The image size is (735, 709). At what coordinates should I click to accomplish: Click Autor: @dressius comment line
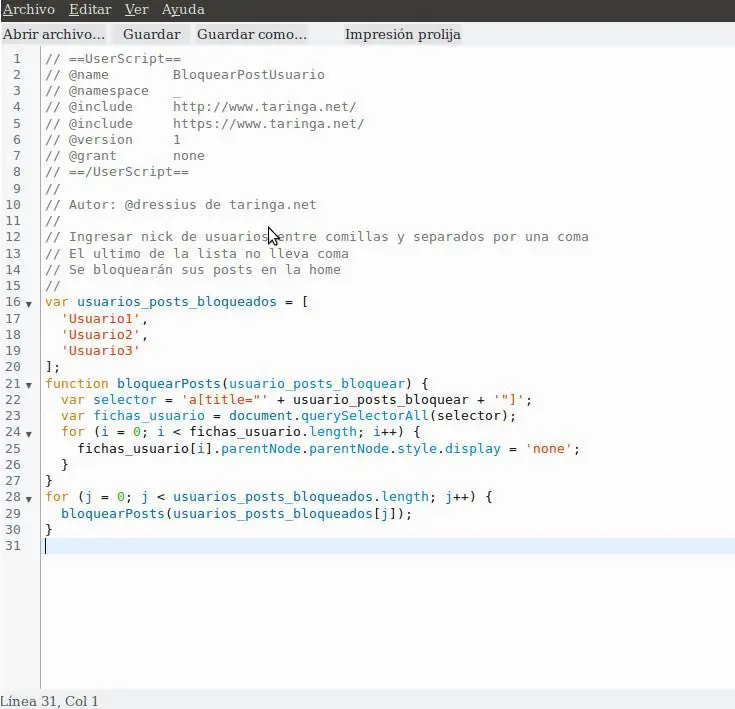point(181,205)
